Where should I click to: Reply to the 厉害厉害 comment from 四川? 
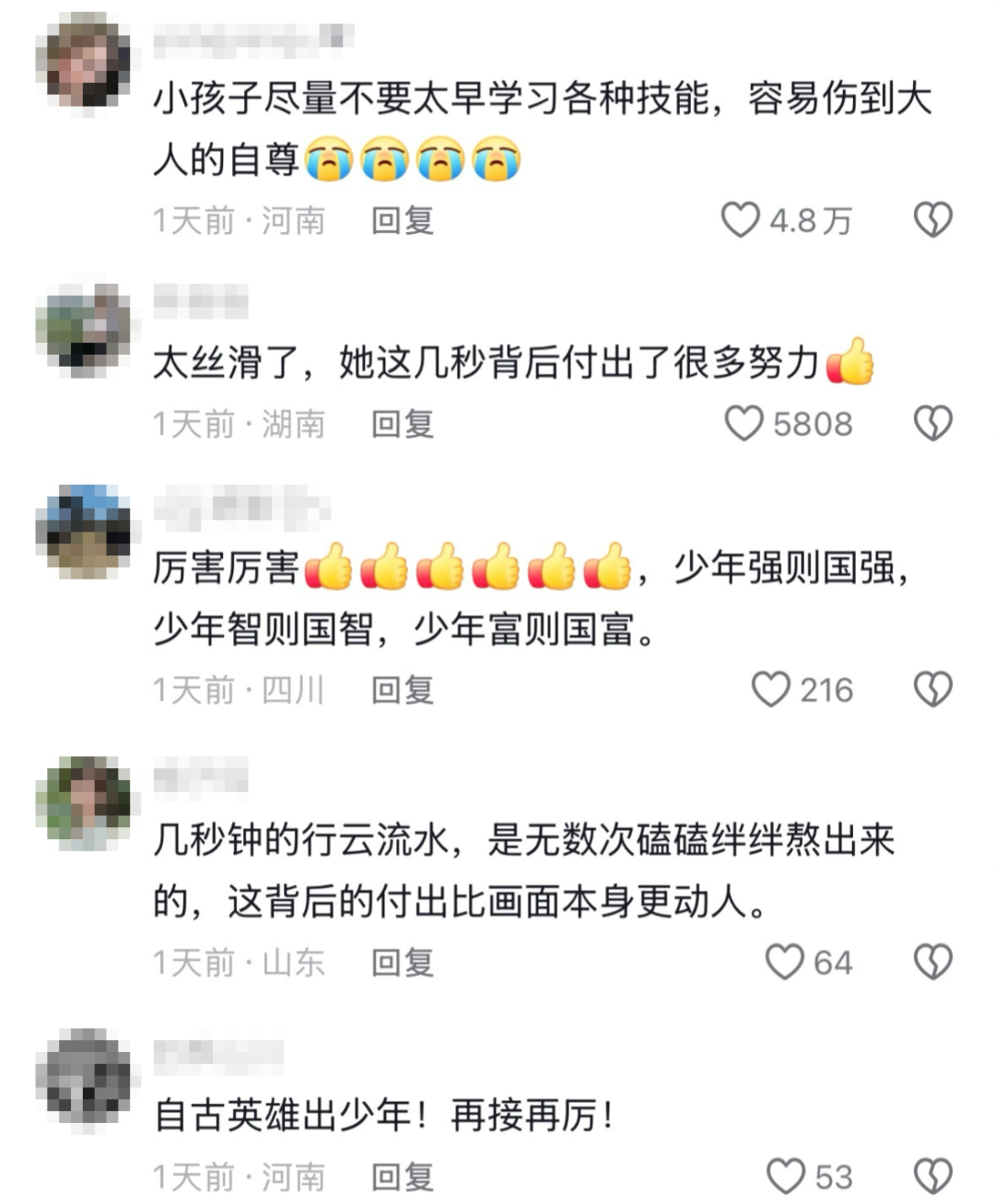pos(403,690)
